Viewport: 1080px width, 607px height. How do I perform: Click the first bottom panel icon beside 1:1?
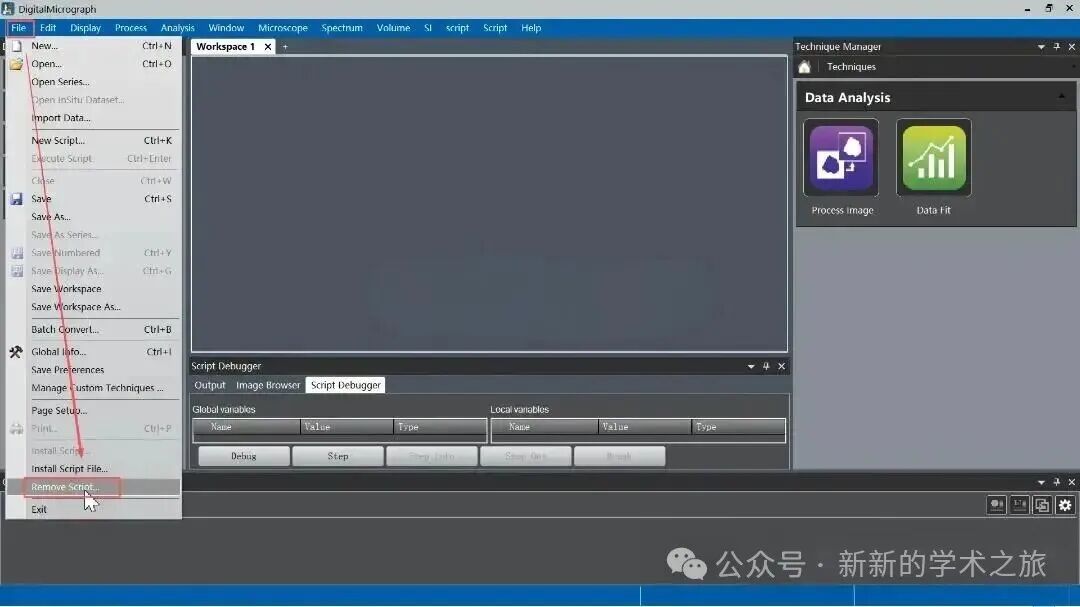tap(997, 505)
